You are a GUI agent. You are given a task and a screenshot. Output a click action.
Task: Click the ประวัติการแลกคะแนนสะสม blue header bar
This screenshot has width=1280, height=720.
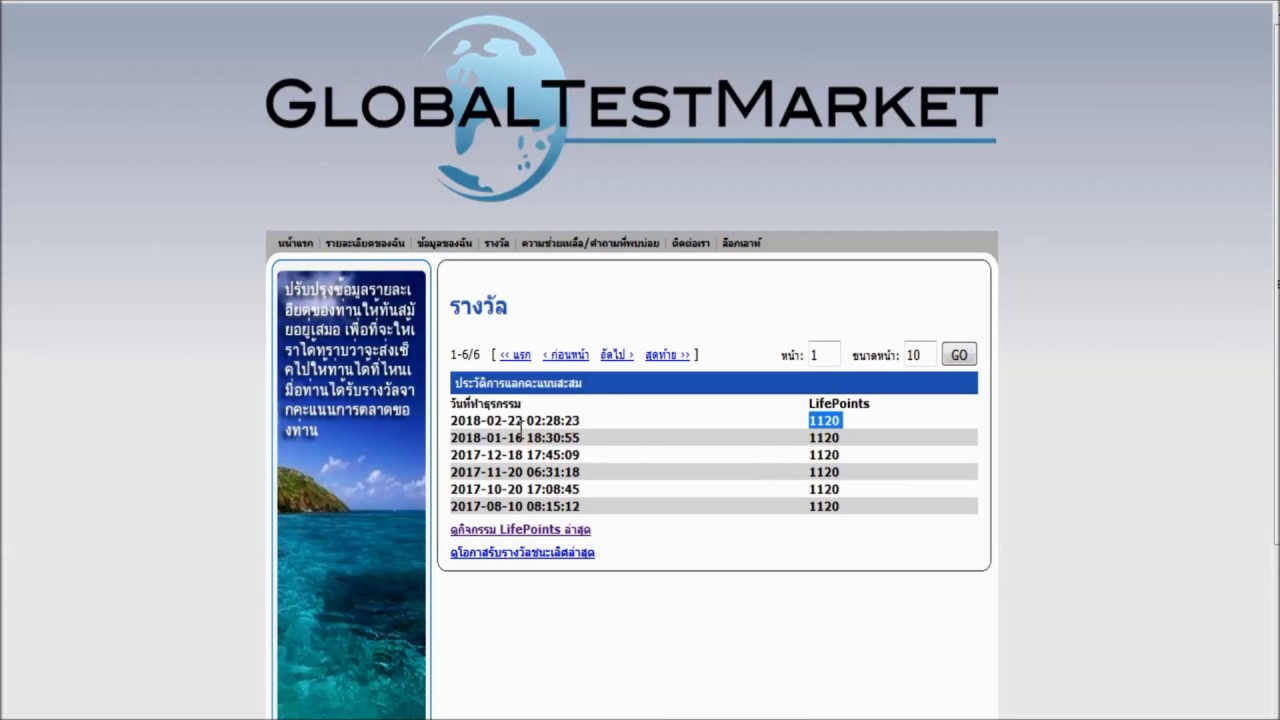(x=714, y=383)
